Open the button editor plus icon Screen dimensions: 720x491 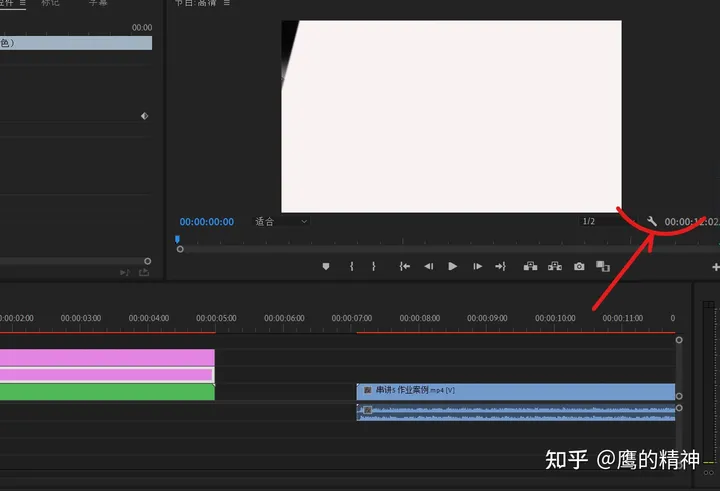715,267
